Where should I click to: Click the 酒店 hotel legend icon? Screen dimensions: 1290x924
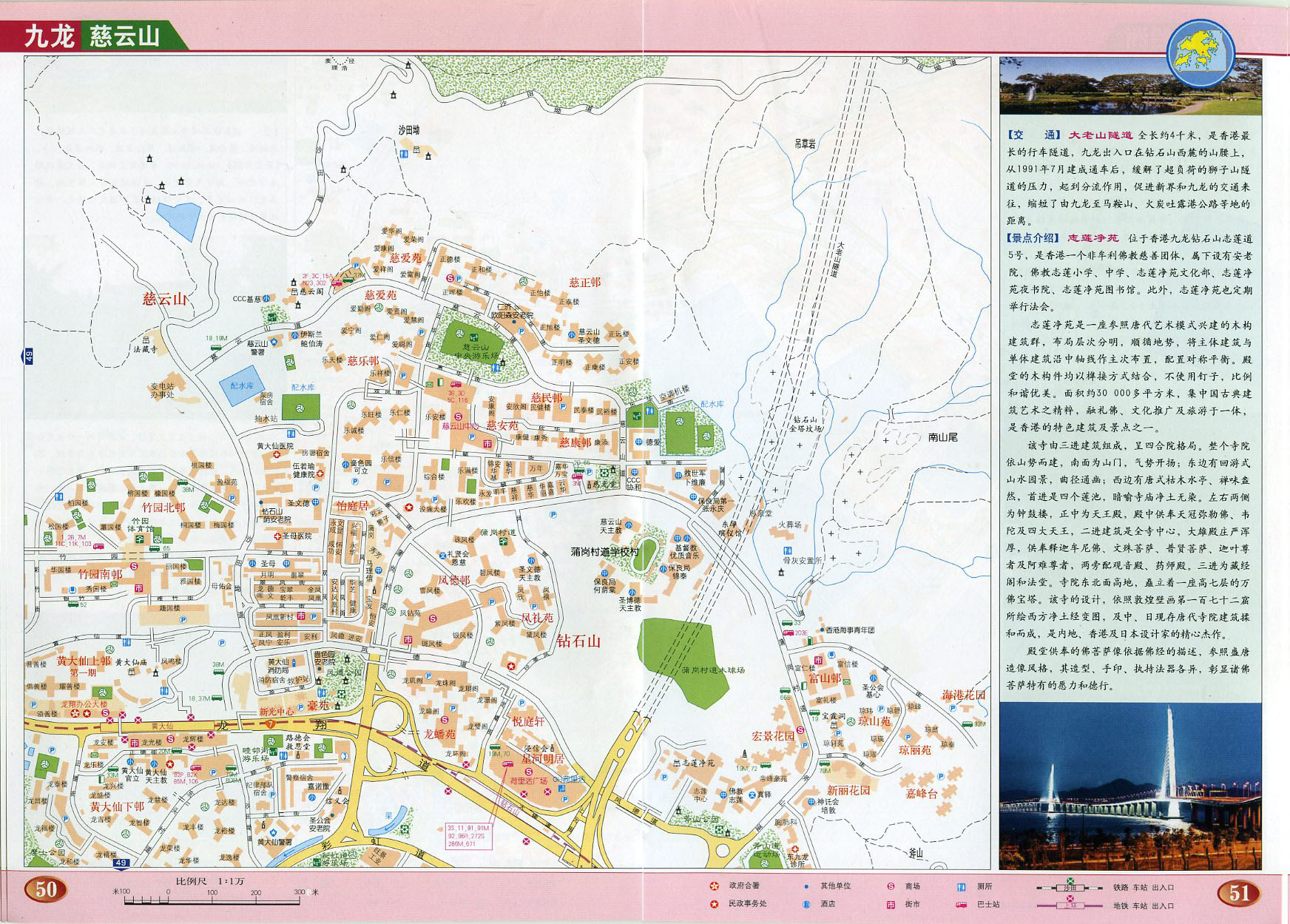(806, 904)
